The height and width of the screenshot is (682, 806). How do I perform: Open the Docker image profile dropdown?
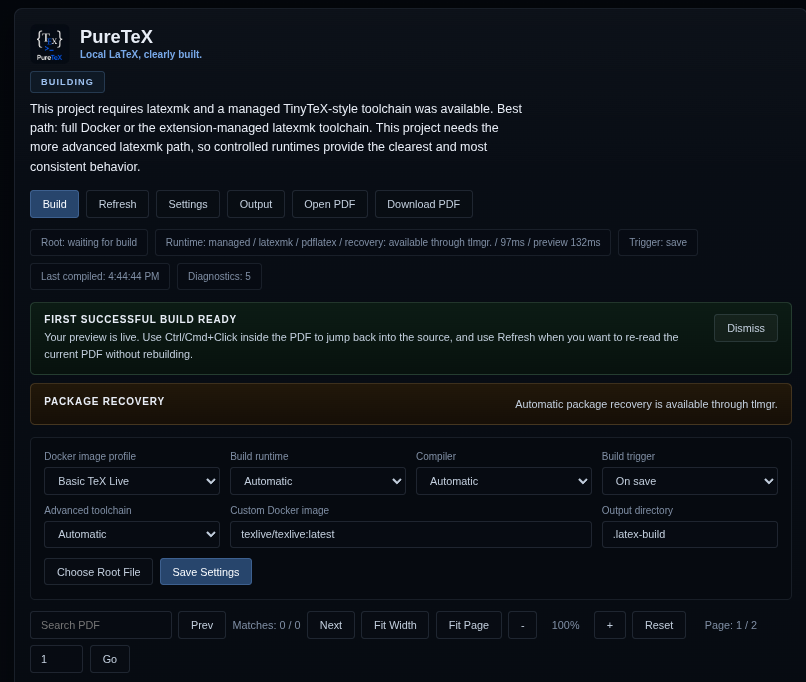coord(131,481)
